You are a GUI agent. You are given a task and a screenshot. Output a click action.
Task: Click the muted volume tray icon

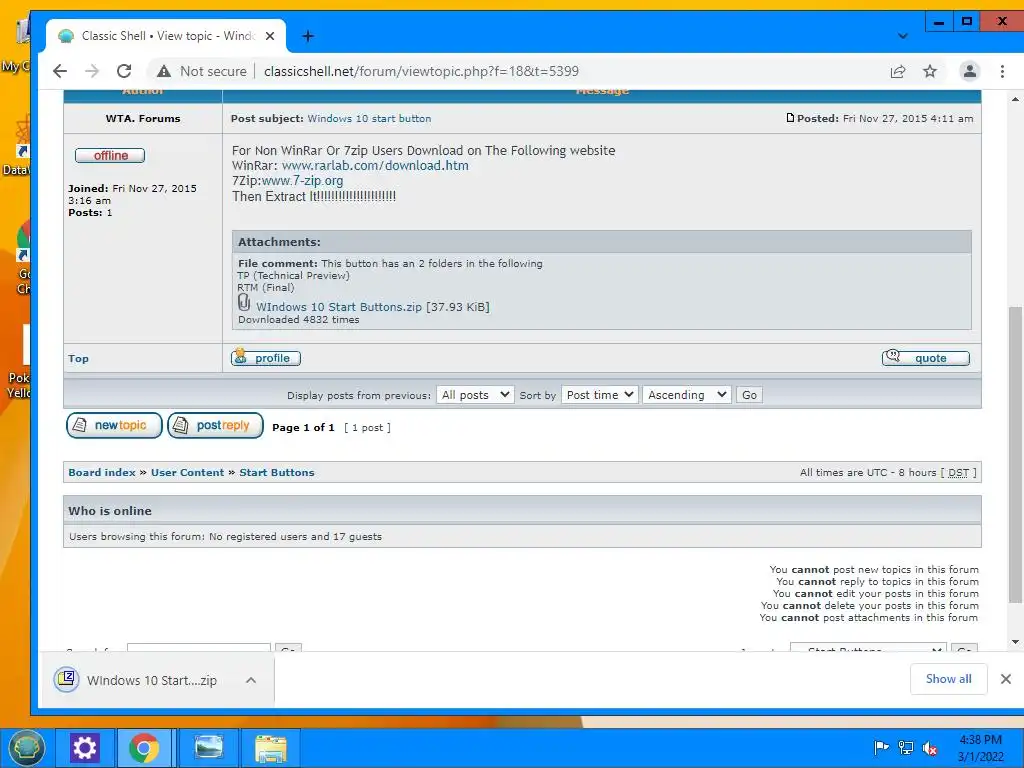click(x=930, y=748)
